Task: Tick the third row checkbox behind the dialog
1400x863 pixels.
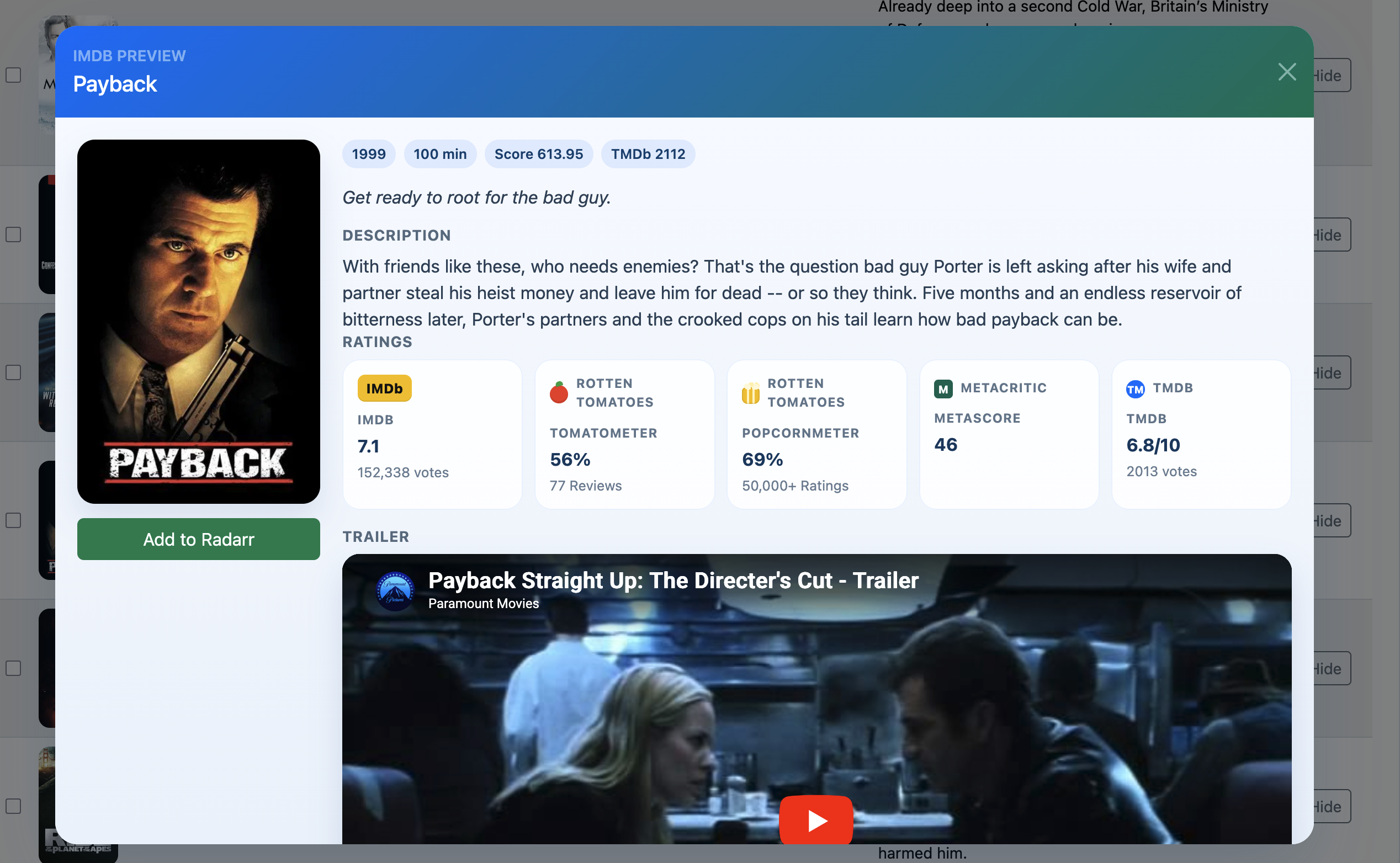Action: click(14, 372)
